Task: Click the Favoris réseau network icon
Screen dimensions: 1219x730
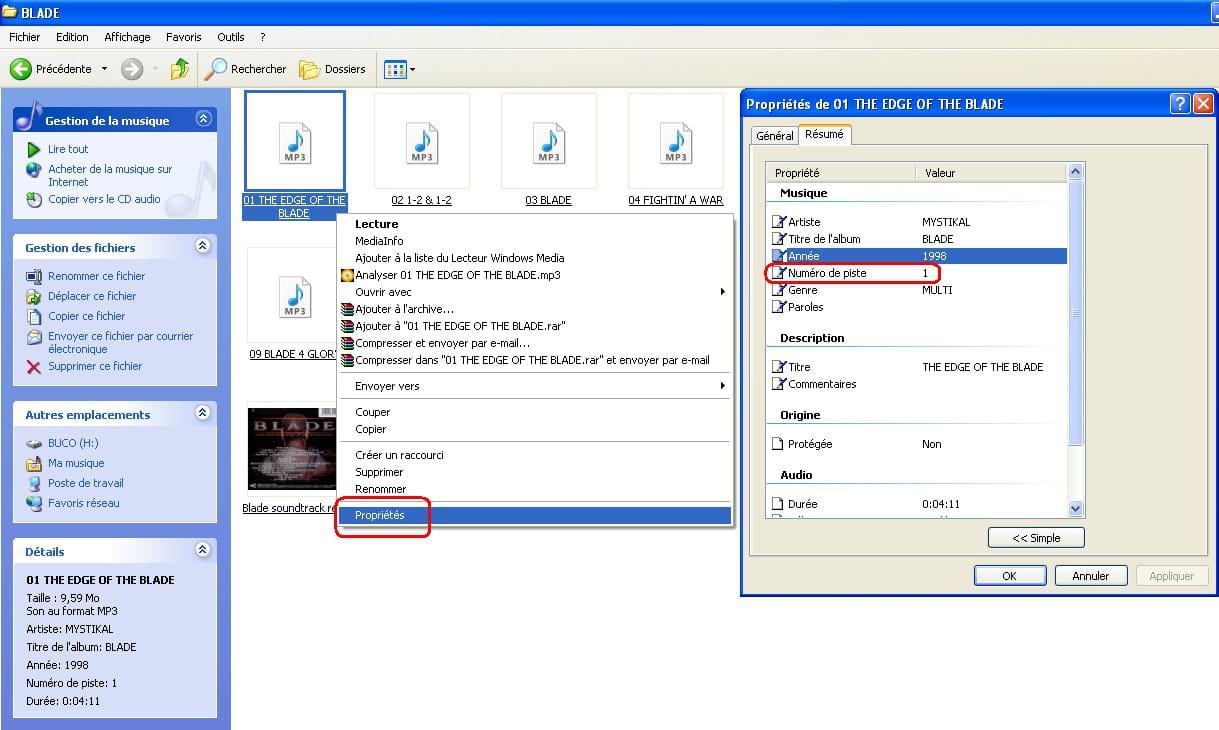Action: 34,503
